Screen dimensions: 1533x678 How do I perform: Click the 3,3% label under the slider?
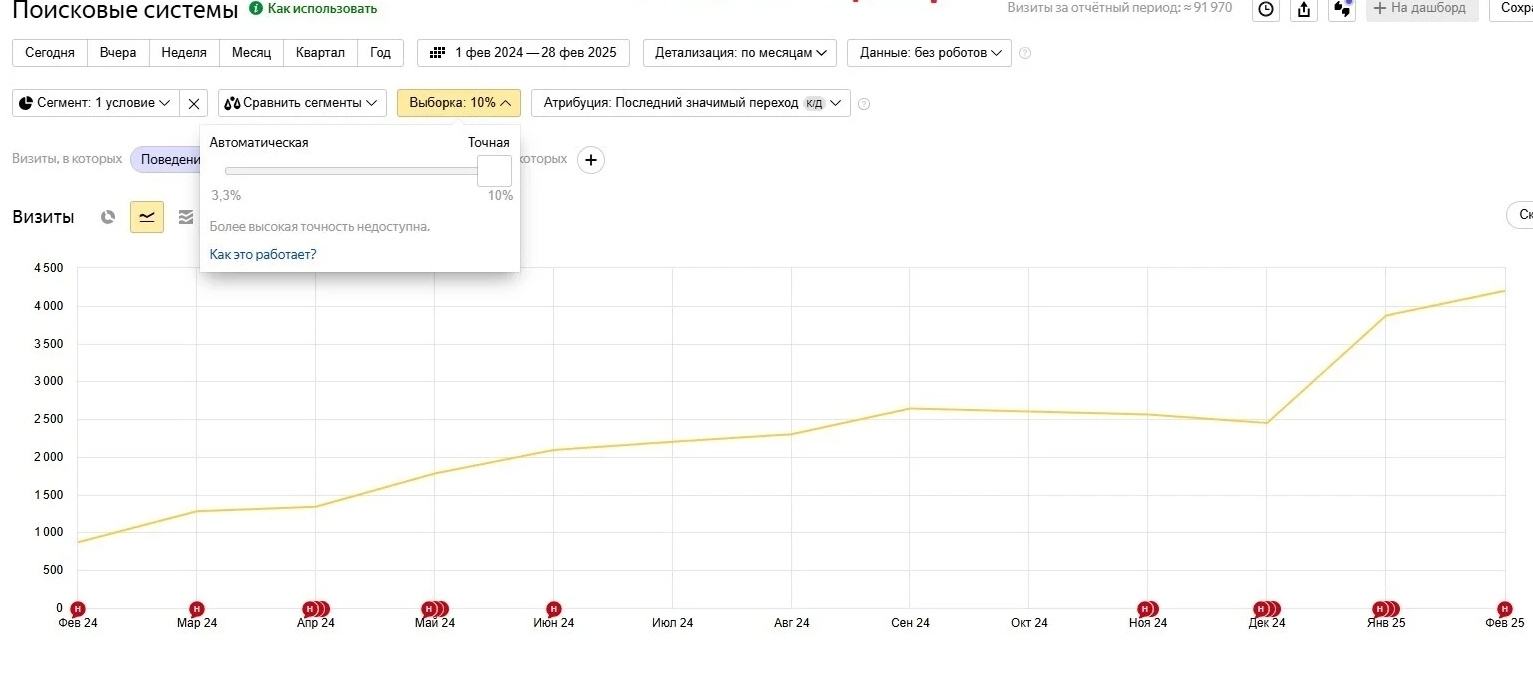click(226, 196)
